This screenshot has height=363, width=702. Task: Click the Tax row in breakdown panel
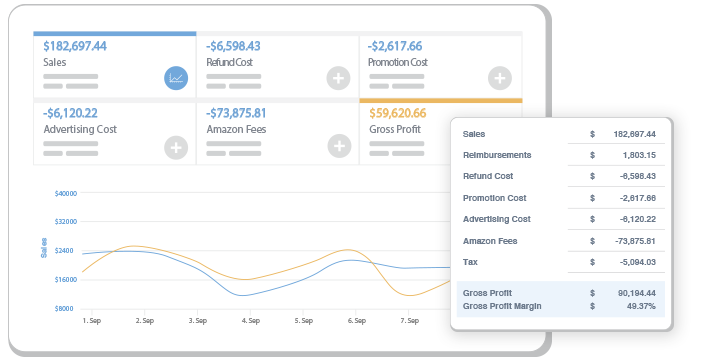click(560, 262)
